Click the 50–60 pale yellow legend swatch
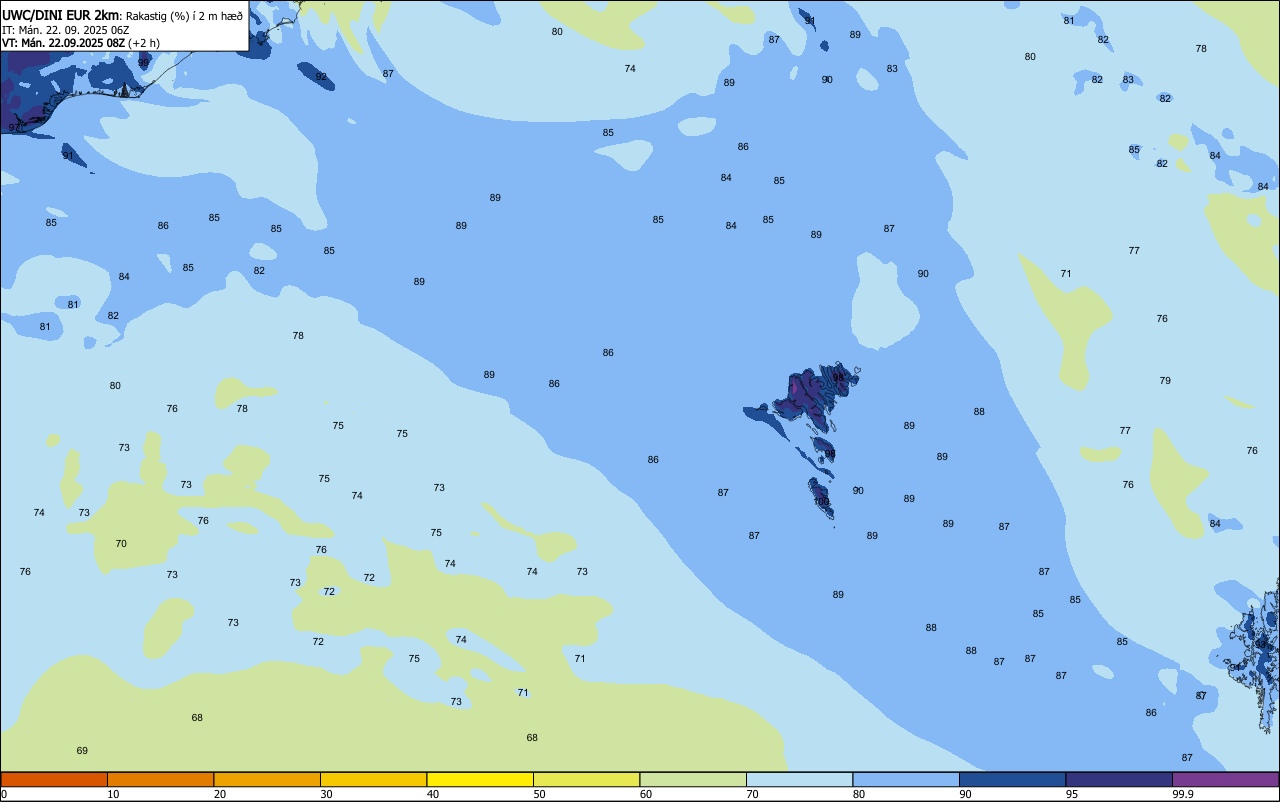Screen dimensions: 1280x802 (x=586, y=779)
